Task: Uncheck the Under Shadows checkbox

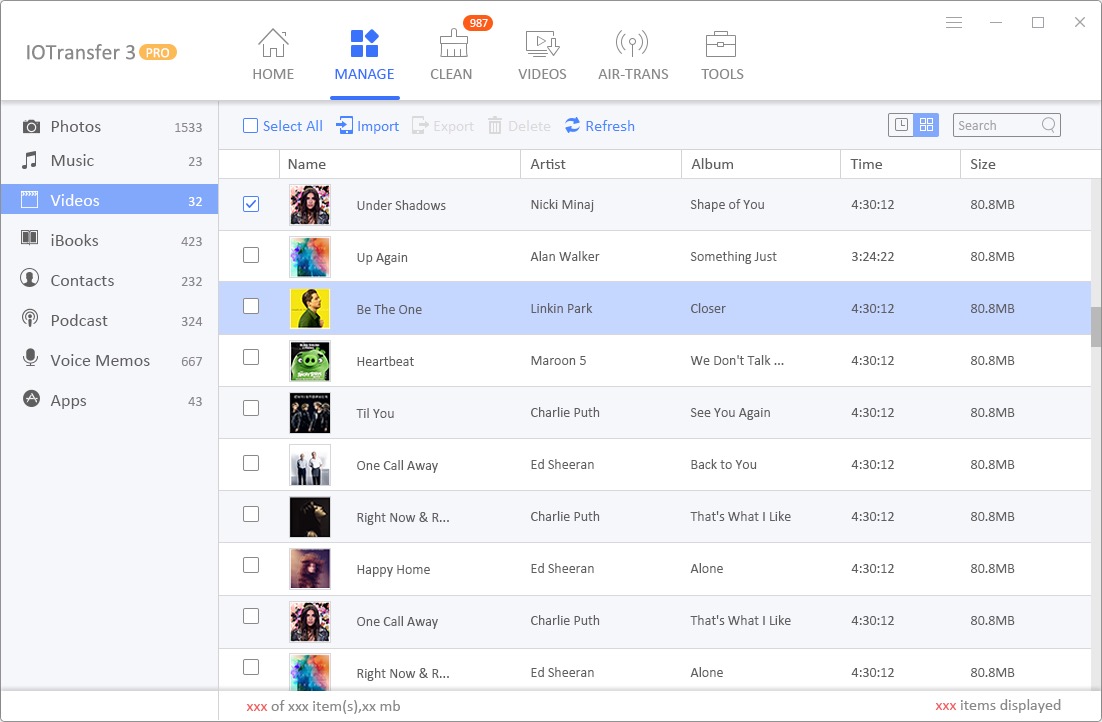Action: 250,202
